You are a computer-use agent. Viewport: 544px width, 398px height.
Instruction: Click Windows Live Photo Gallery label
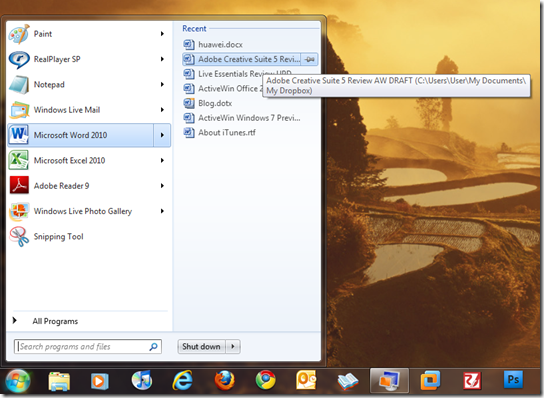coord(83,211)
